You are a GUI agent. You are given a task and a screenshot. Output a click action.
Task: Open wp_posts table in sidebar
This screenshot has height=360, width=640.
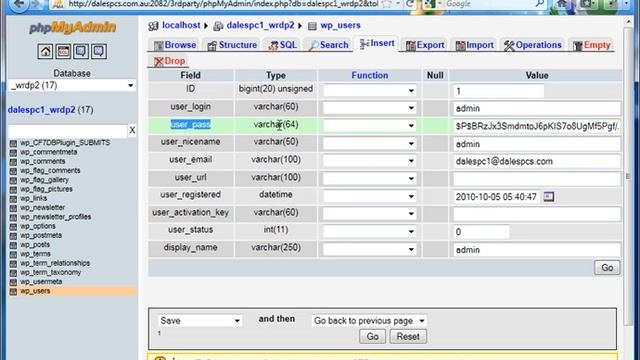(x=35, y=244)
